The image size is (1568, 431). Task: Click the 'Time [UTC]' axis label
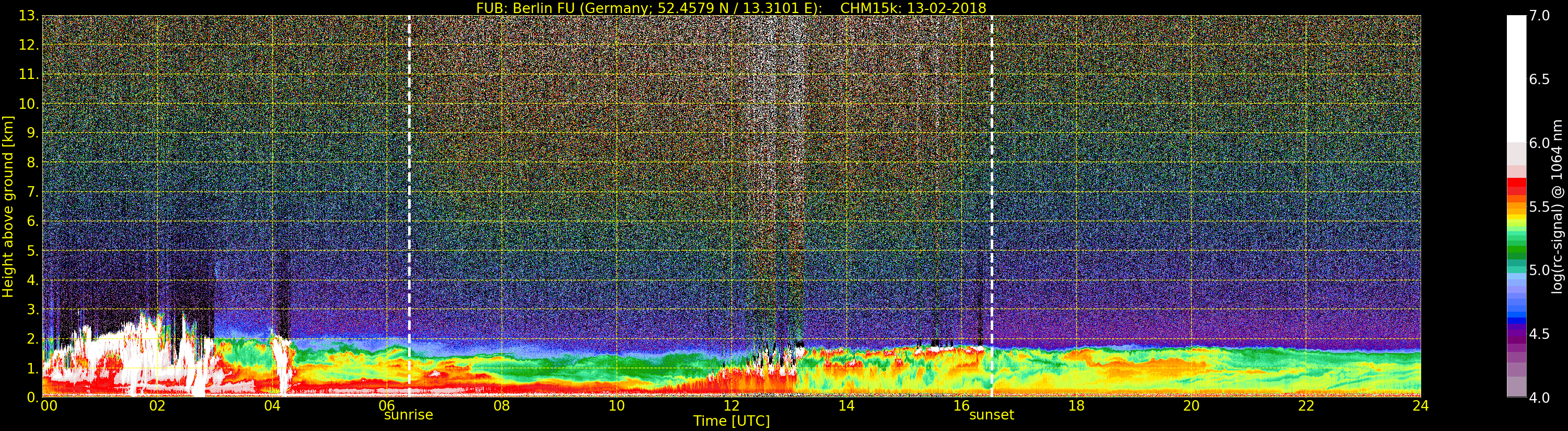pyautogui.click(x=731, y=421)
